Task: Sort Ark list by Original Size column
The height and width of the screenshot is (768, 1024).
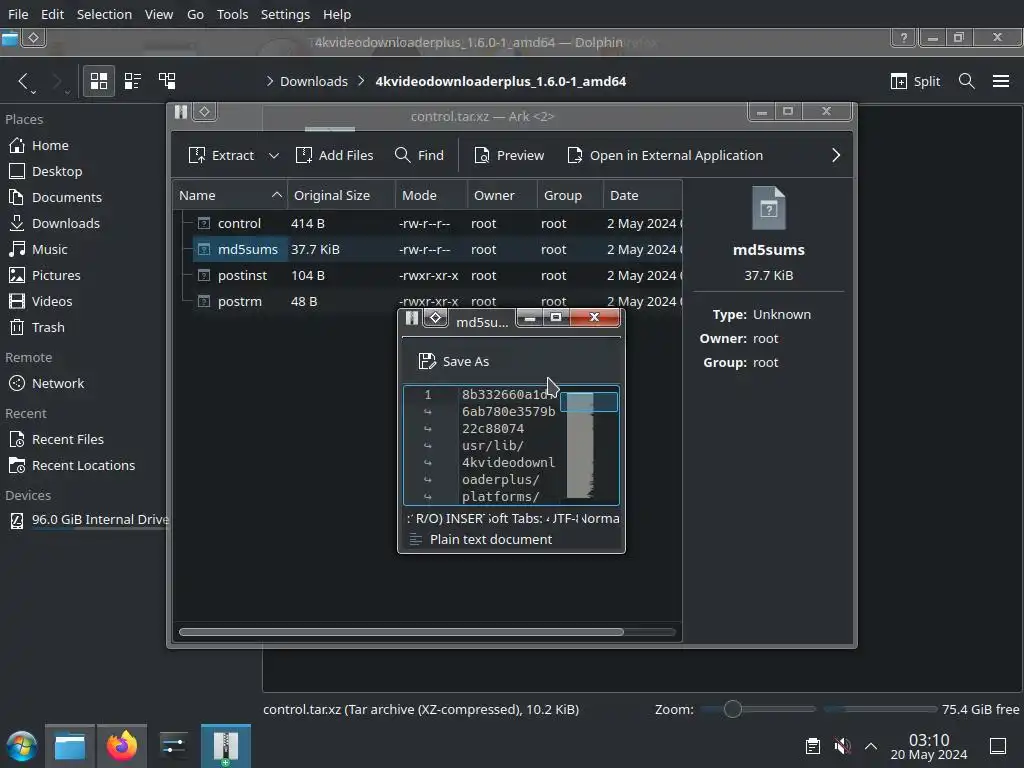Action: pos(341,195)
